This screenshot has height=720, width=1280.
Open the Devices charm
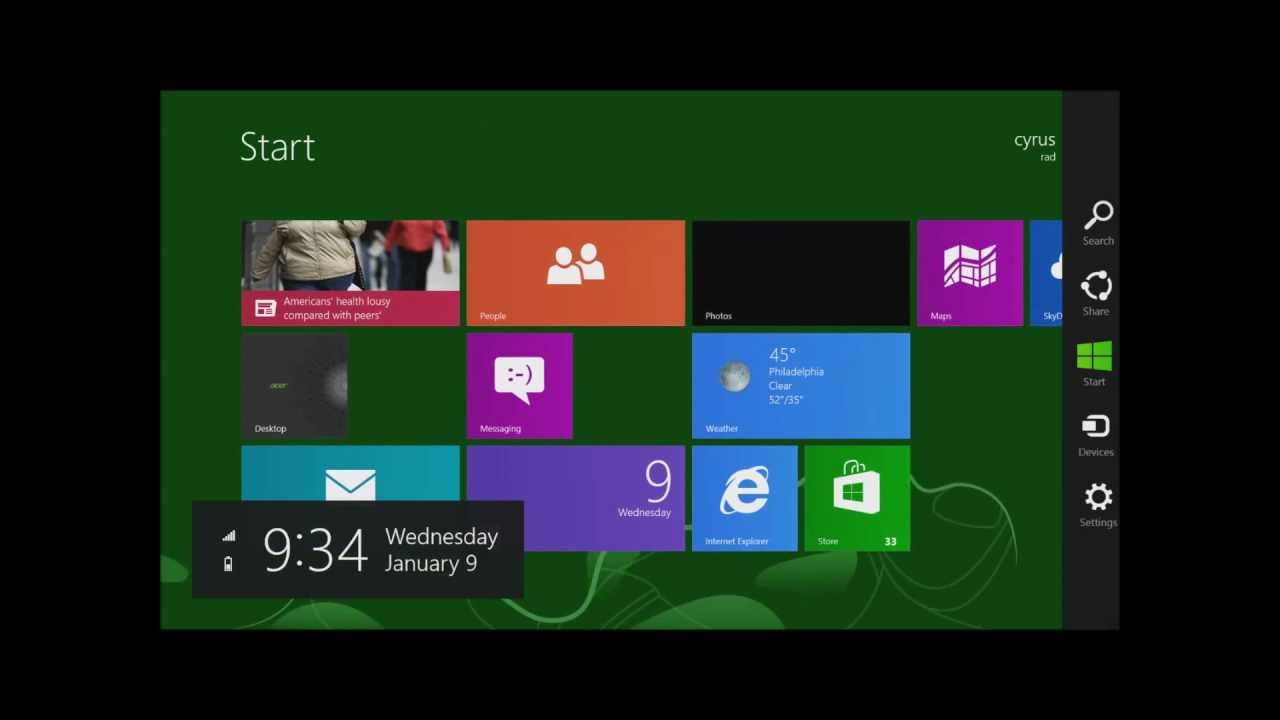pyautogui.click(x=1096, y=434)
